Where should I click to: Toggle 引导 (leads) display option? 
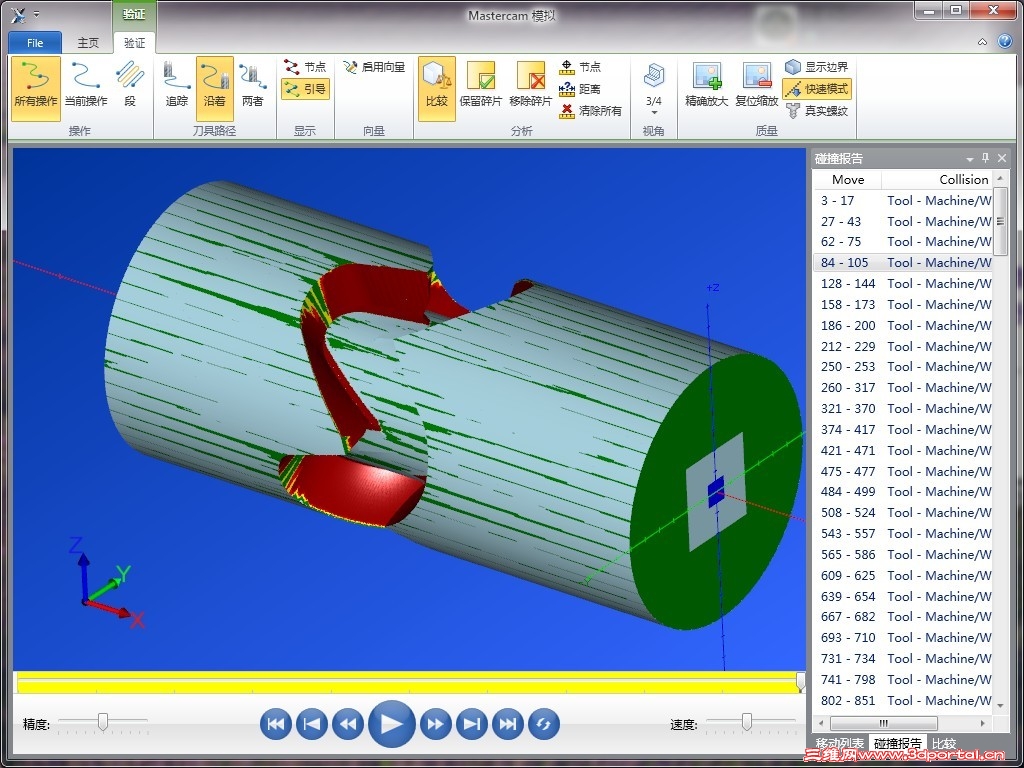pyautogui.click(x=305, y=89)
